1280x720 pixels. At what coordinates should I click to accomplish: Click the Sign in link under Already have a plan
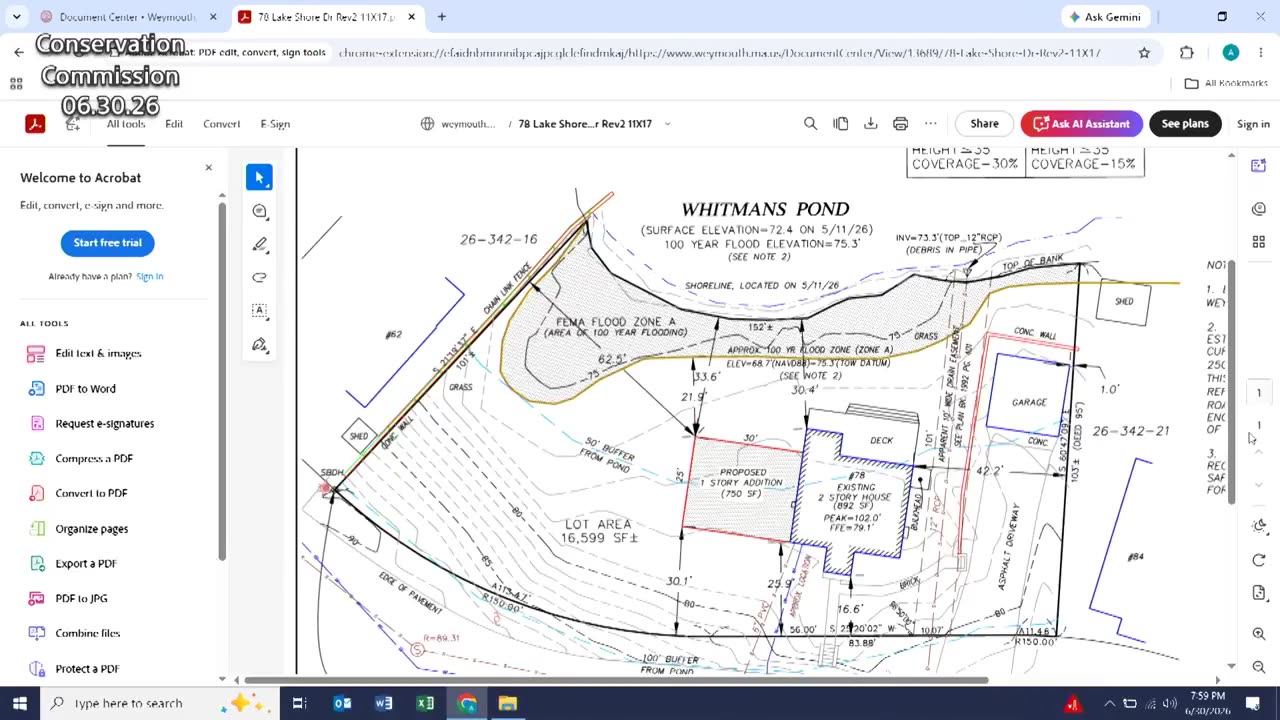click(x=149, y=276)
